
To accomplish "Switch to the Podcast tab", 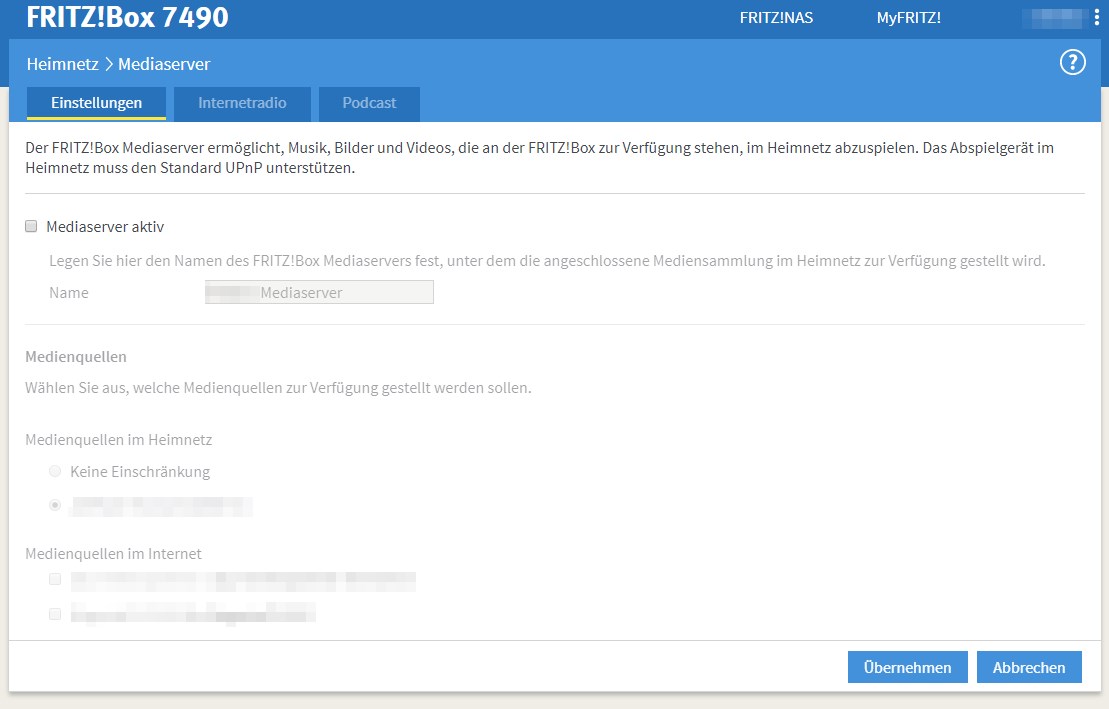I will pos(369,103).
